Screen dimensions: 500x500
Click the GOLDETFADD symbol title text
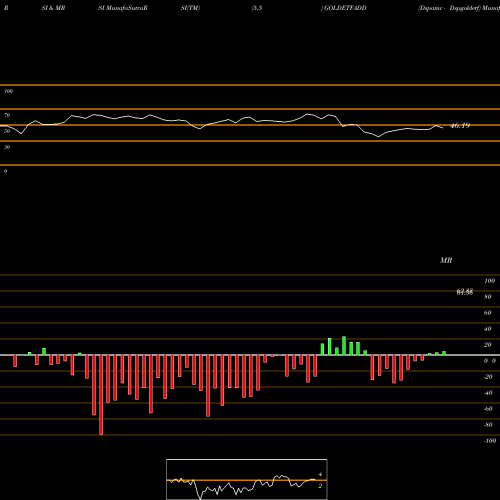tap(345, 8)
